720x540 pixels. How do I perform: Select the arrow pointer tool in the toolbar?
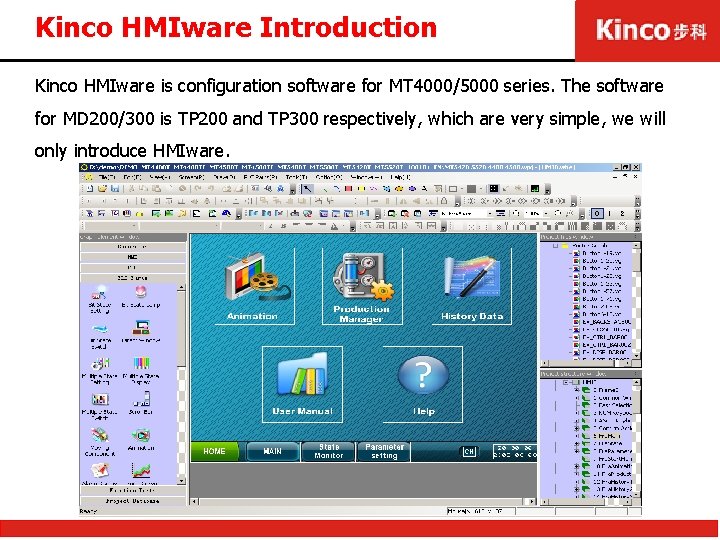click(307, 188)
